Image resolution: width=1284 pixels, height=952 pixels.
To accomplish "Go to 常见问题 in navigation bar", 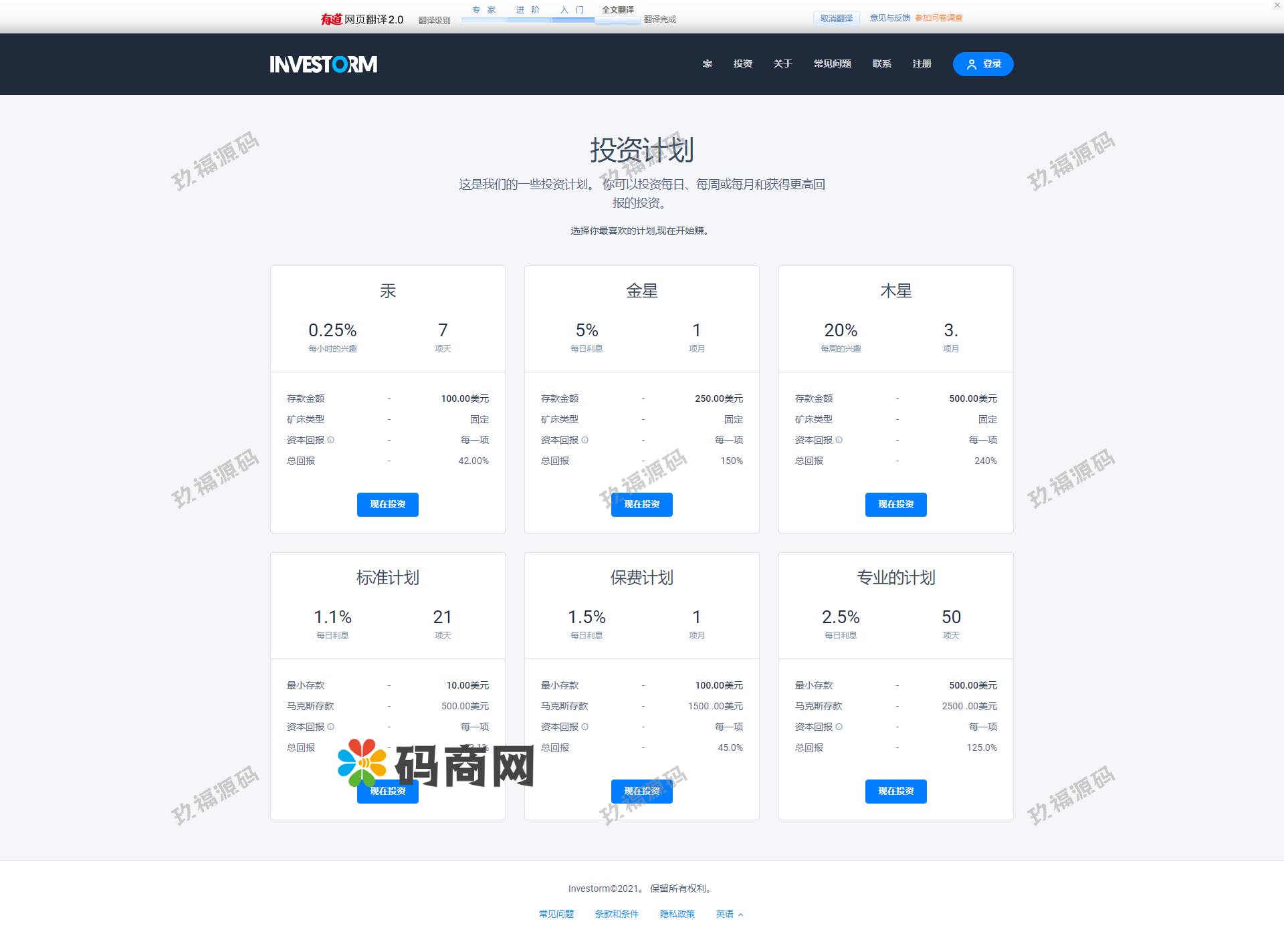I will (x=832, y=64).
